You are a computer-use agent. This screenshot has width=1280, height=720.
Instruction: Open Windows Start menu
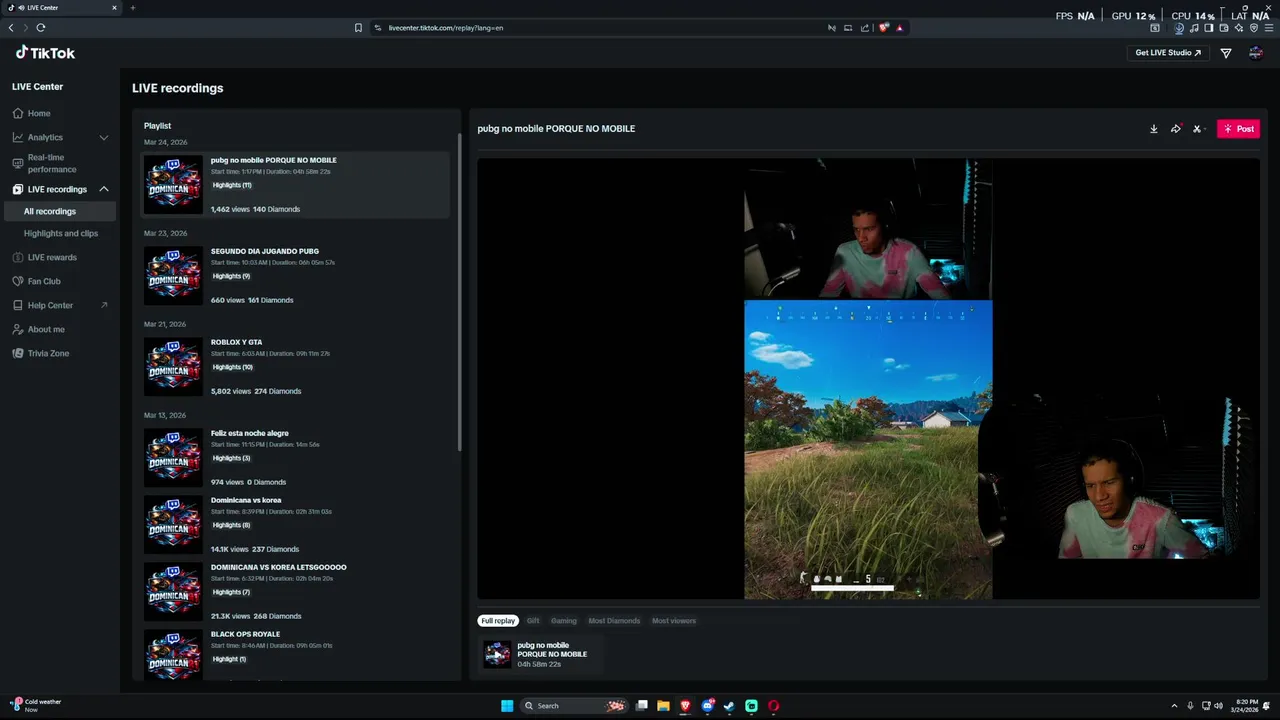click(507, 706)
